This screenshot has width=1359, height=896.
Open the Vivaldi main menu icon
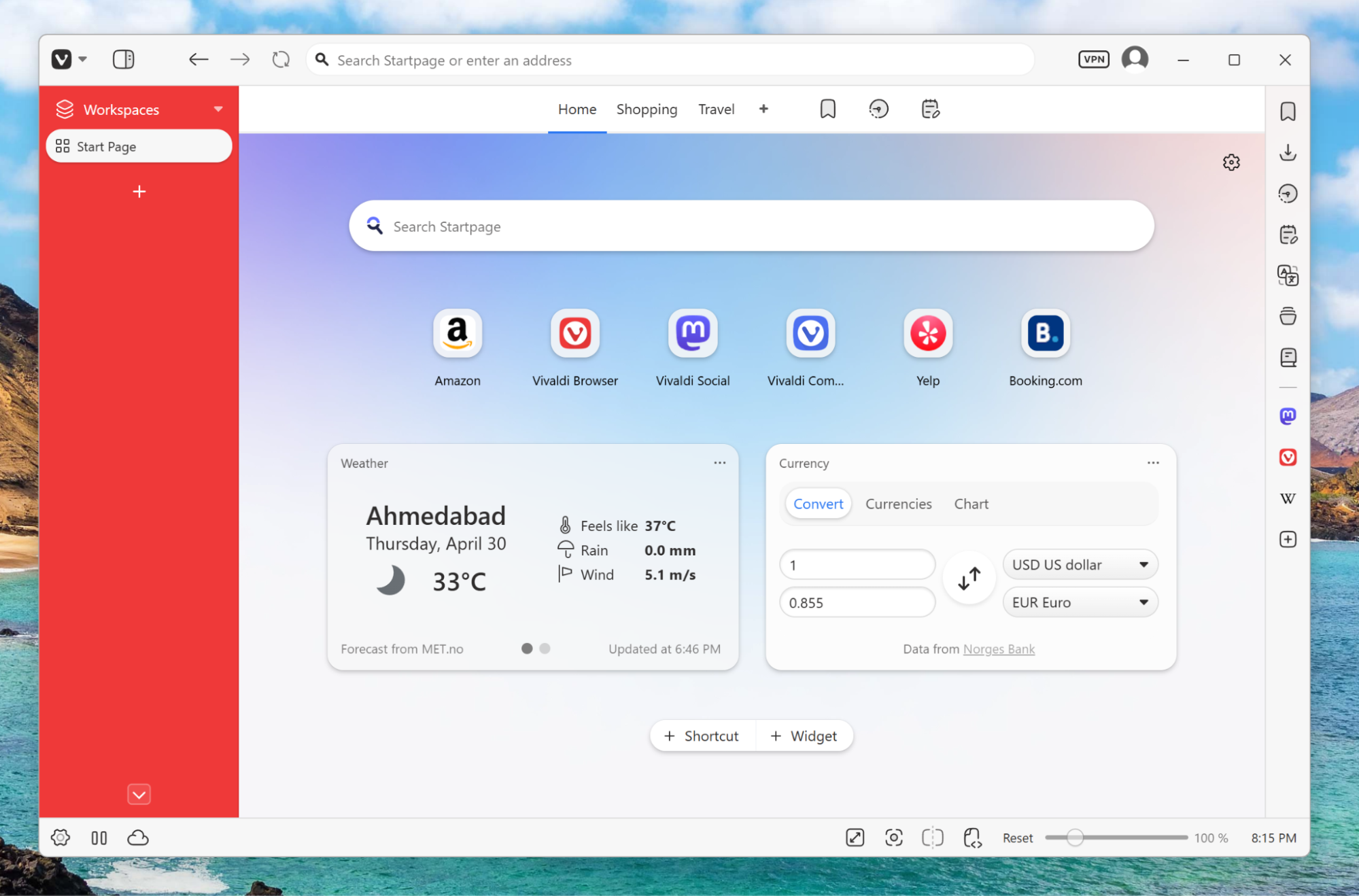click(x=62, y=60)
